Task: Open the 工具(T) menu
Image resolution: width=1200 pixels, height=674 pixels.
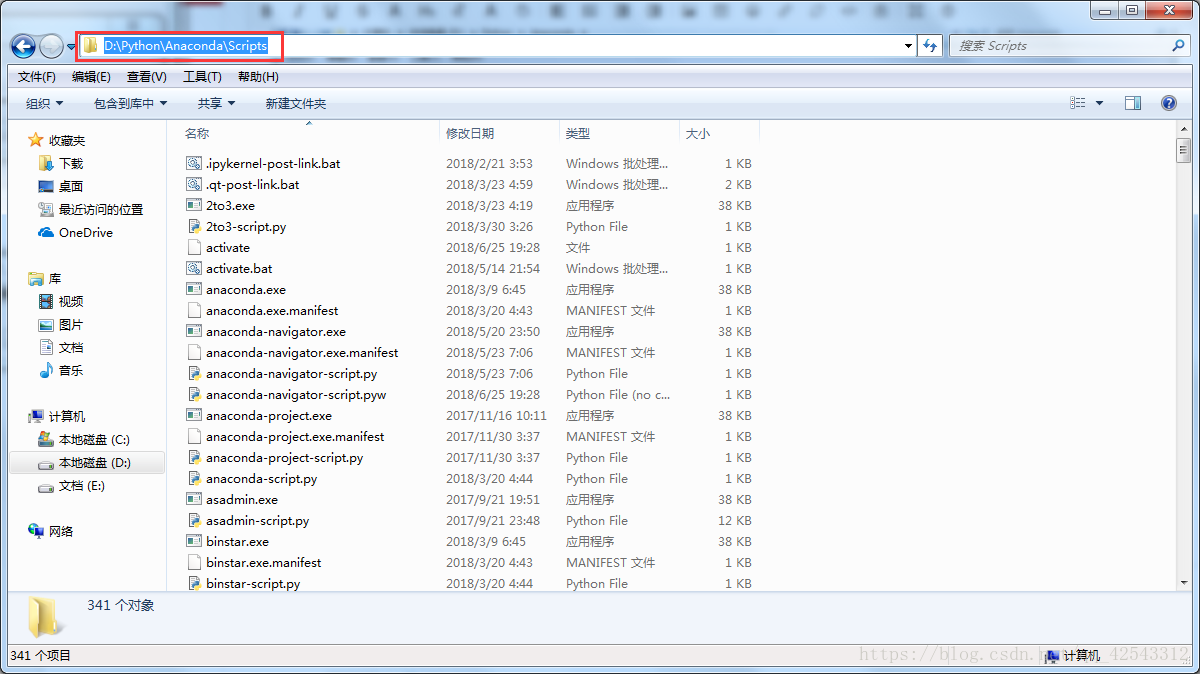Action: tap(202, 77)
